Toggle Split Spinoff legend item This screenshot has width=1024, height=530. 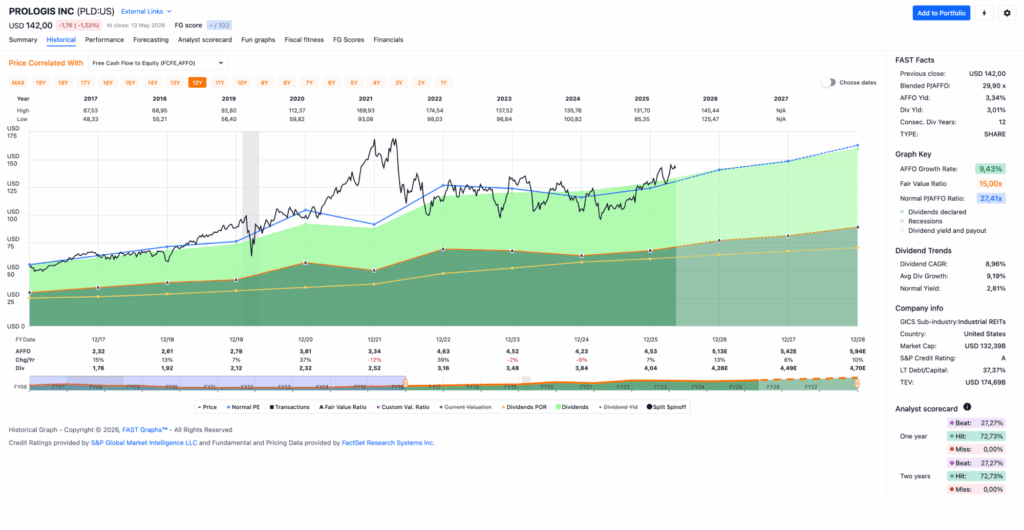(667, 407)
